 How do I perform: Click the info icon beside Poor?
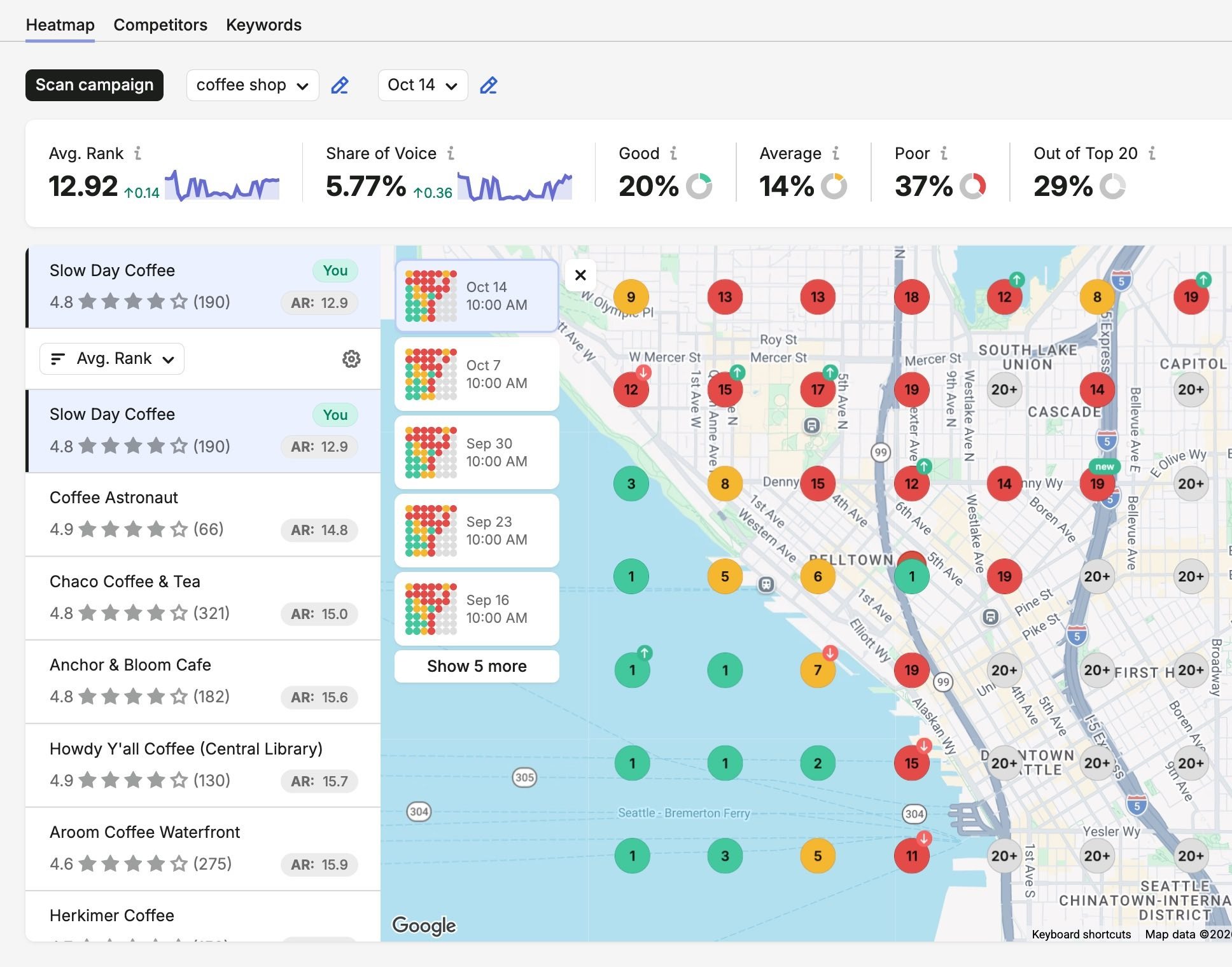944,153
